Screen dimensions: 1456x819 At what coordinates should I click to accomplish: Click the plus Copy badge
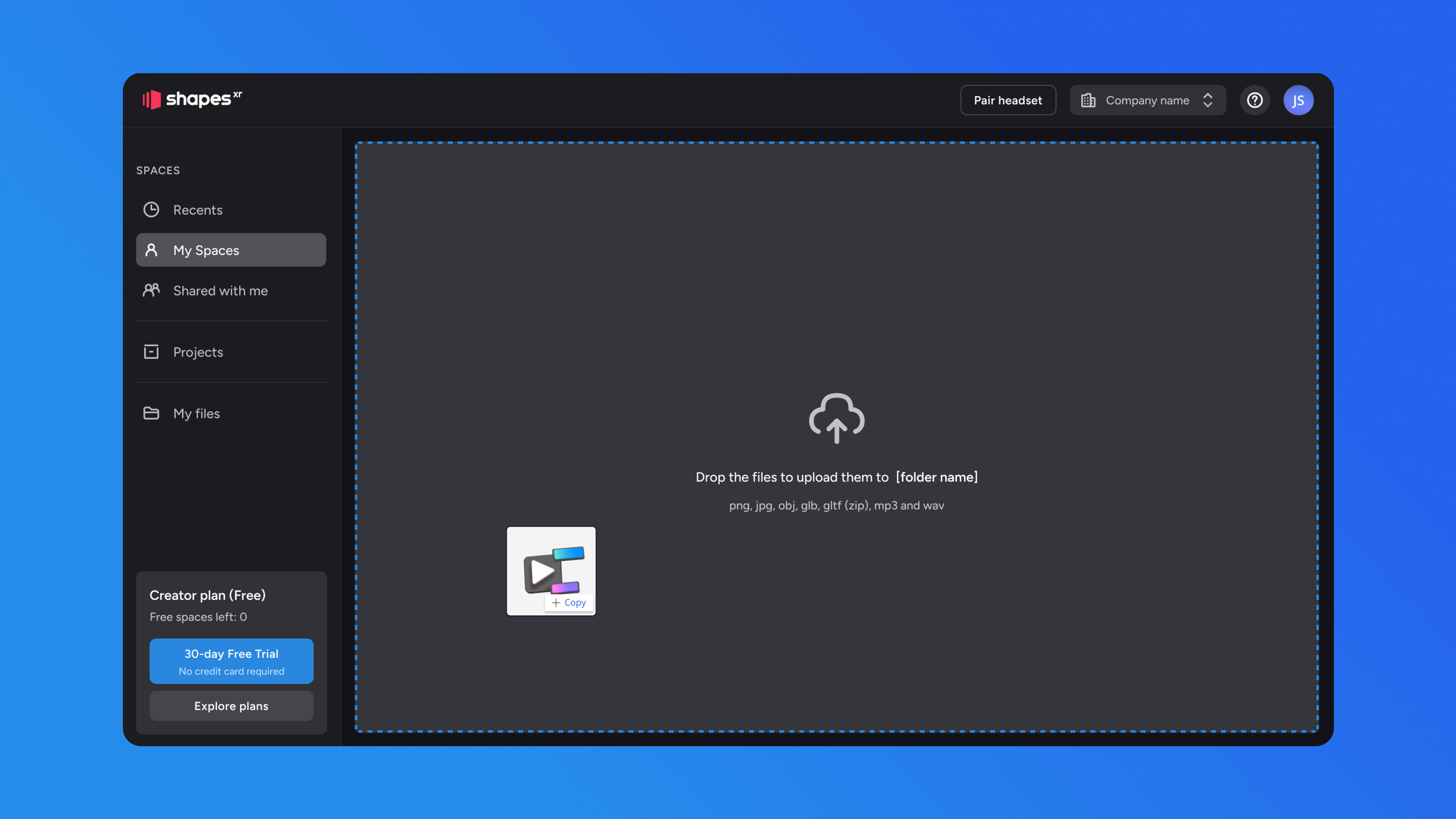[569, 602]
